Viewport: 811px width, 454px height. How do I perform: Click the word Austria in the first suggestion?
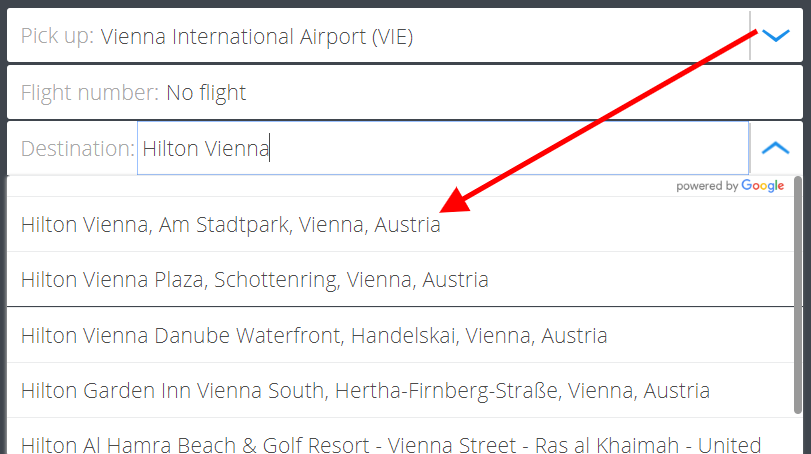point(407,225)
